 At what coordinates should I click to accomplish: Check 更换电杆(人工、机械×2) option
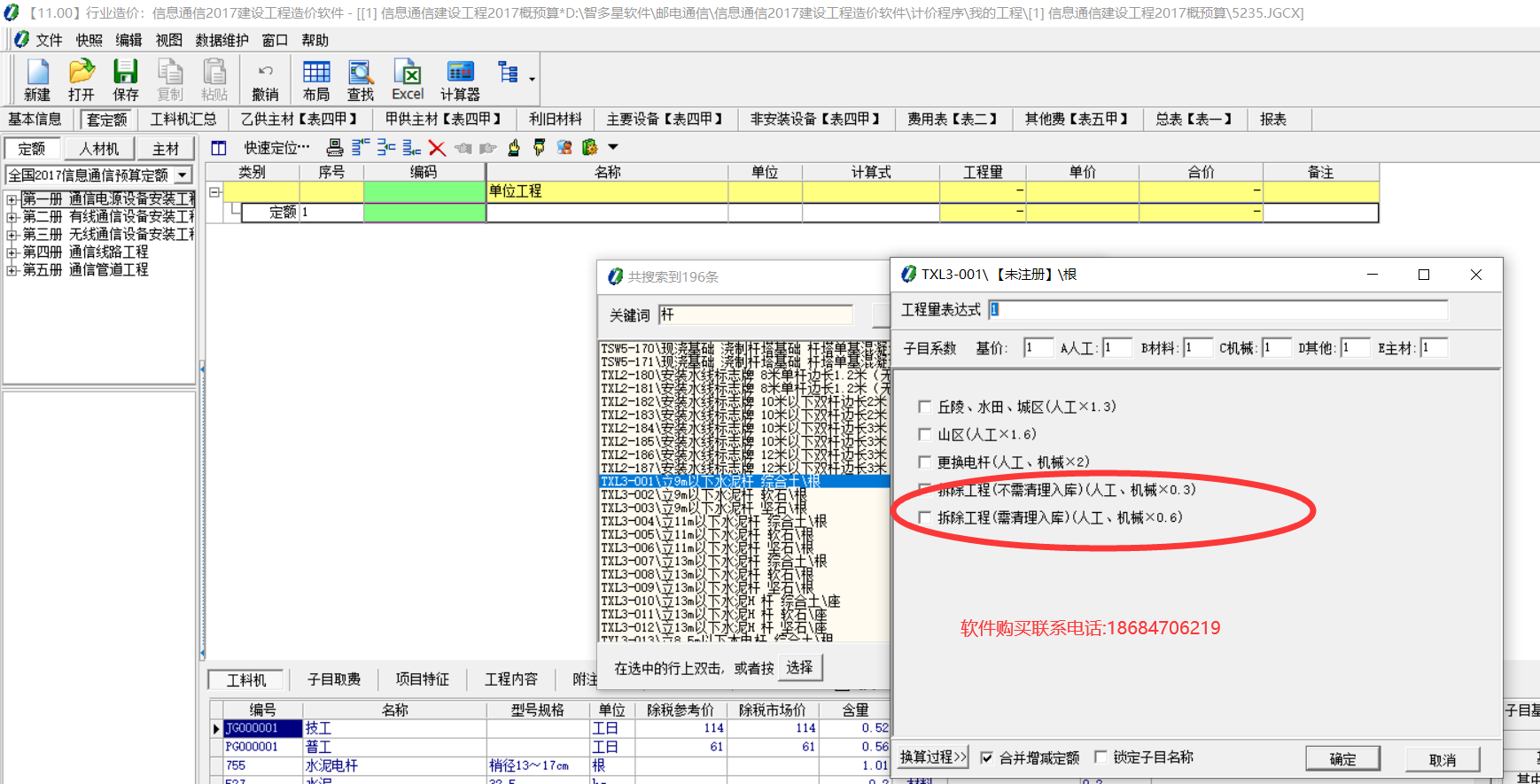click(x=925, y=462)
